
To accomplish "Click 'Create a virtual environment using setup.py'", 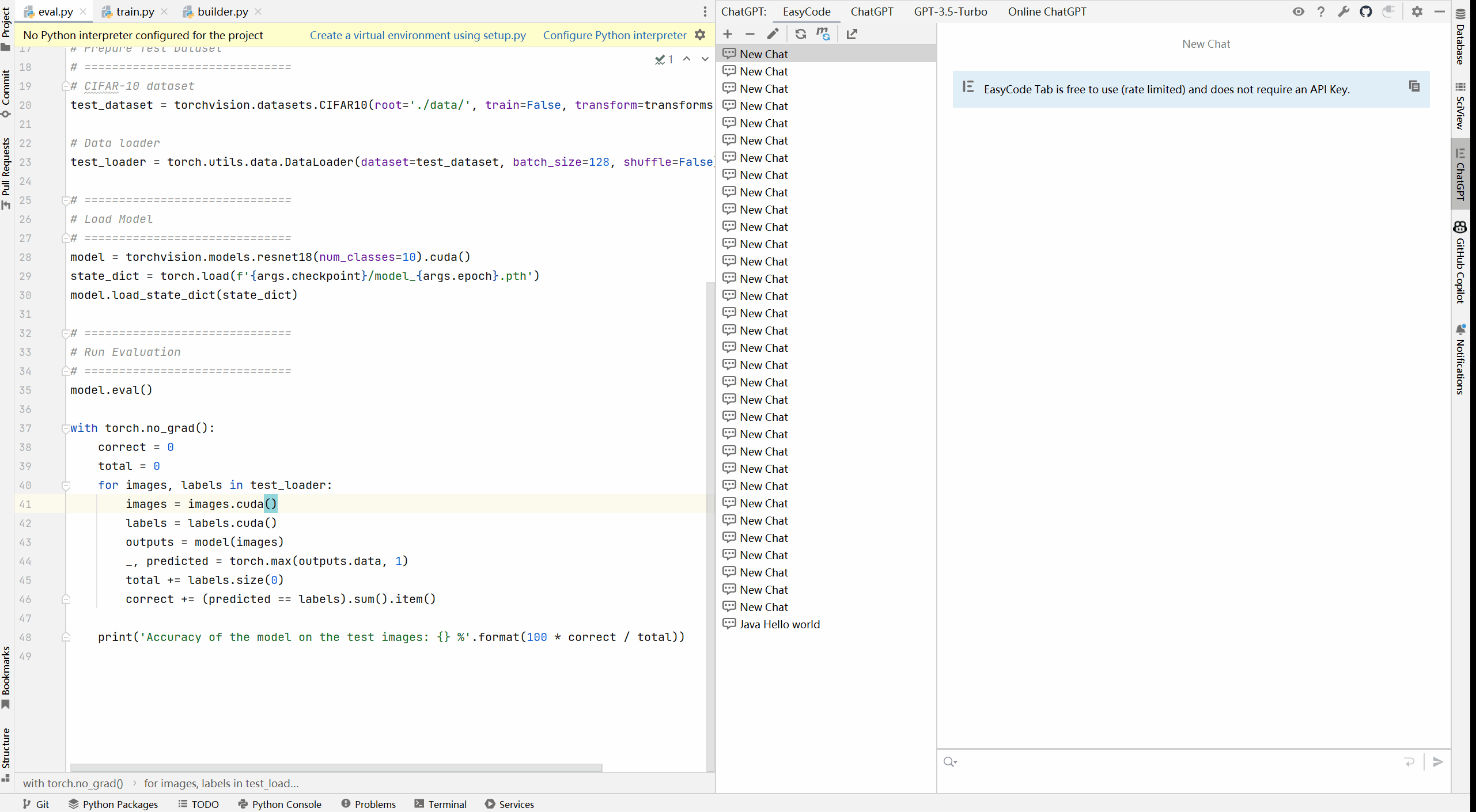I will click(x=417, y=35).
